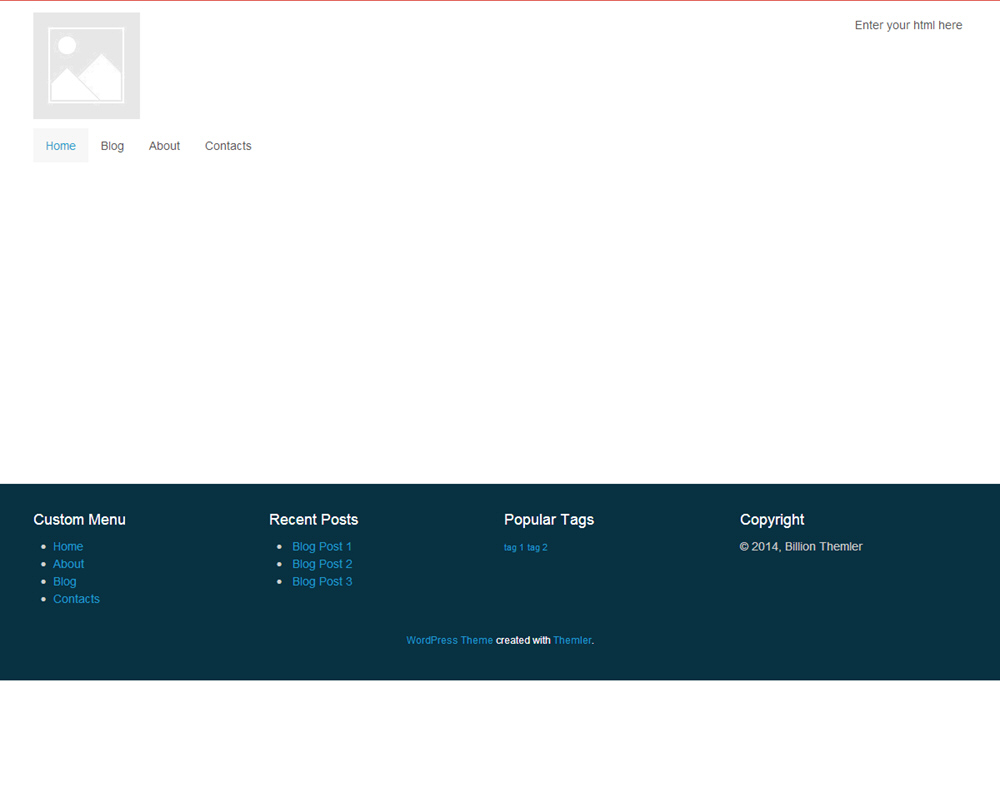1000x802 pixels.
Task: Follow the Contacts link in Custom Menu footer
Action: point(77,599)
